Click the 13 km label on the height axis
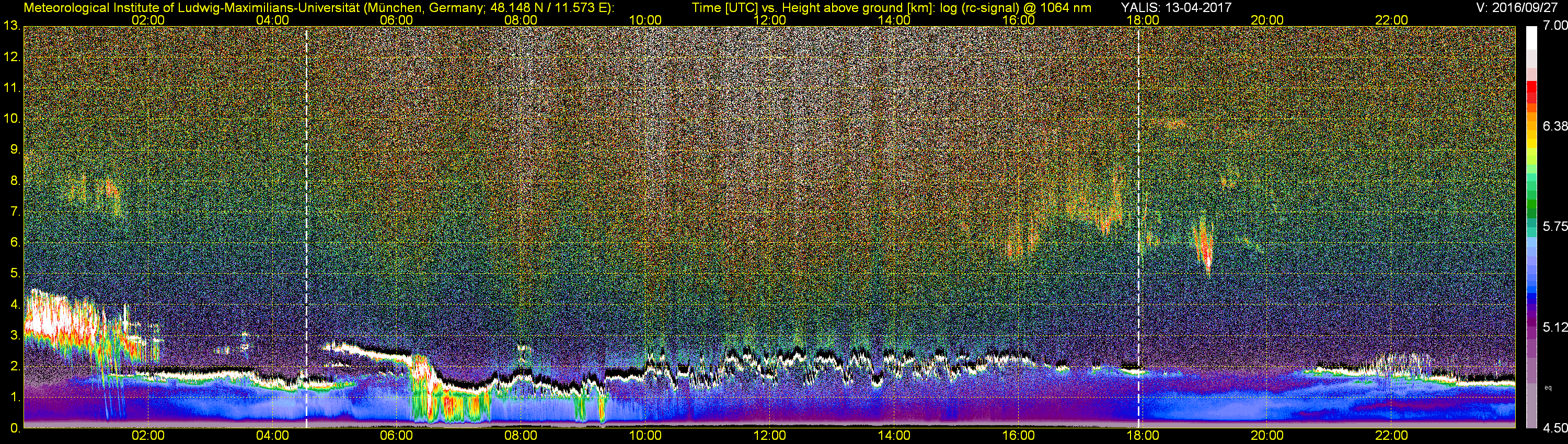Image resolution: width=1568 pixels, height=444 pixels. tap(11, 26)
